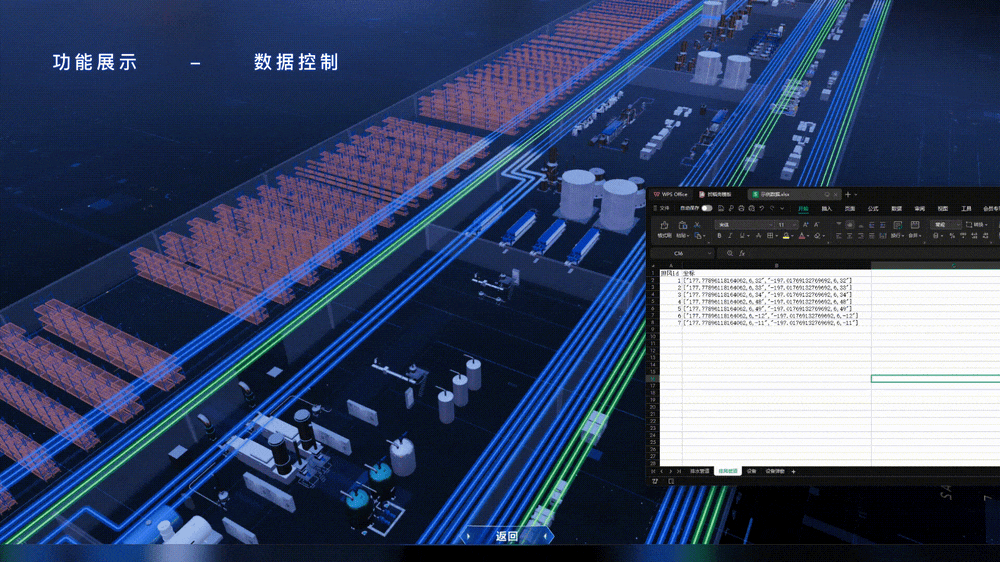Apply red font color
Viewport: 1000px width, 562px height.
coord(802,236)
